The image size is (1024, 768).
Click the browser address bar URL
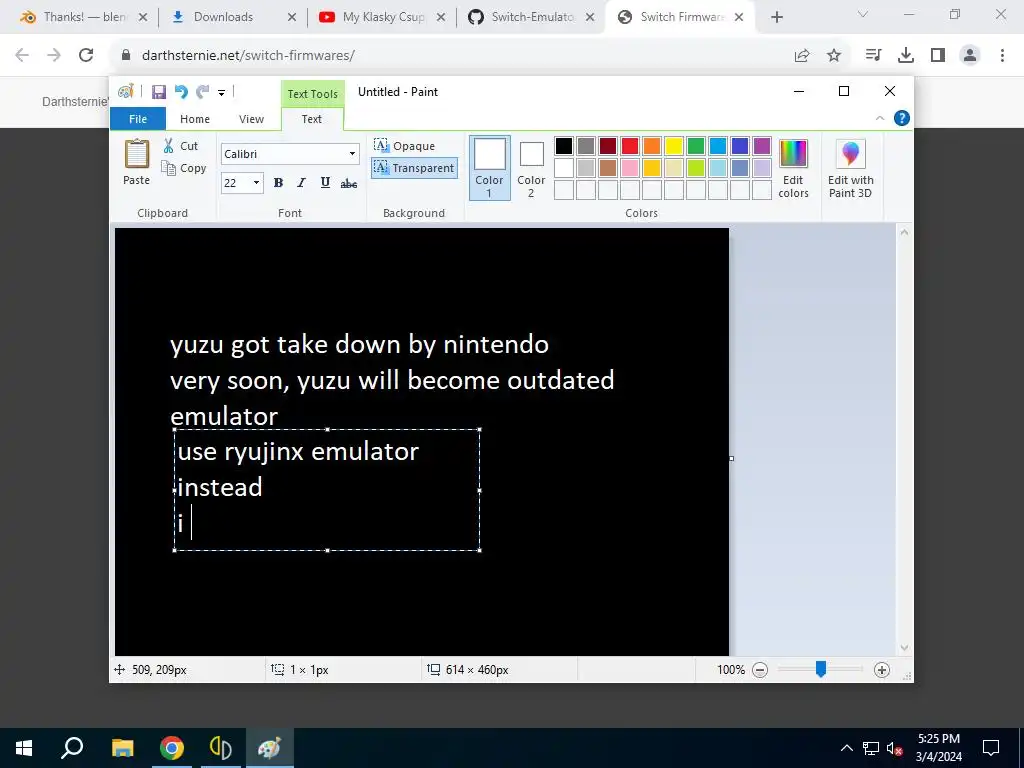click(248, 56)
